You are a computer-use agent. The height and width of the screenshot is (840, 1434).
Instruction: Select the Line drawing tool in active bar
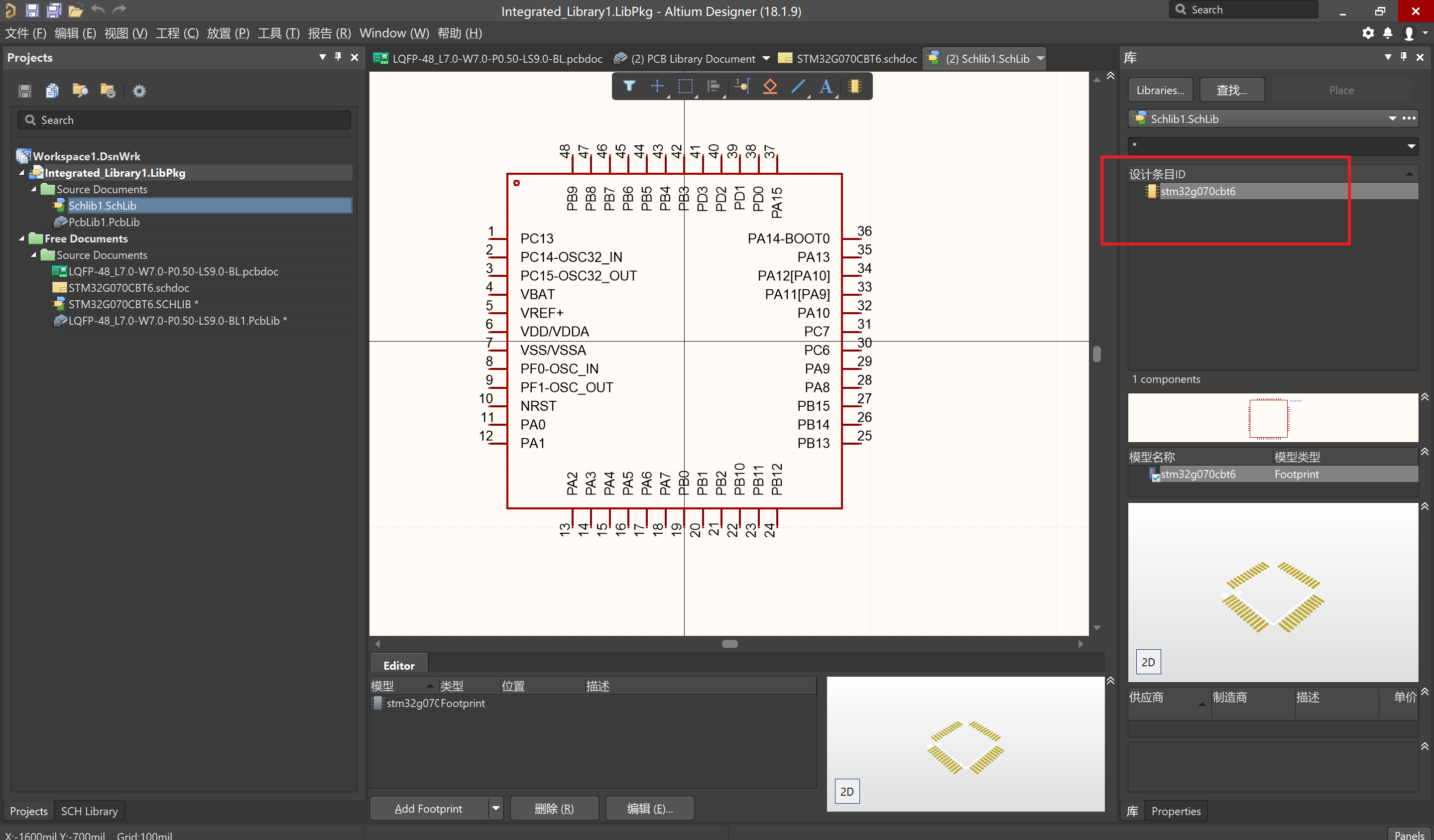coord(798,87)
